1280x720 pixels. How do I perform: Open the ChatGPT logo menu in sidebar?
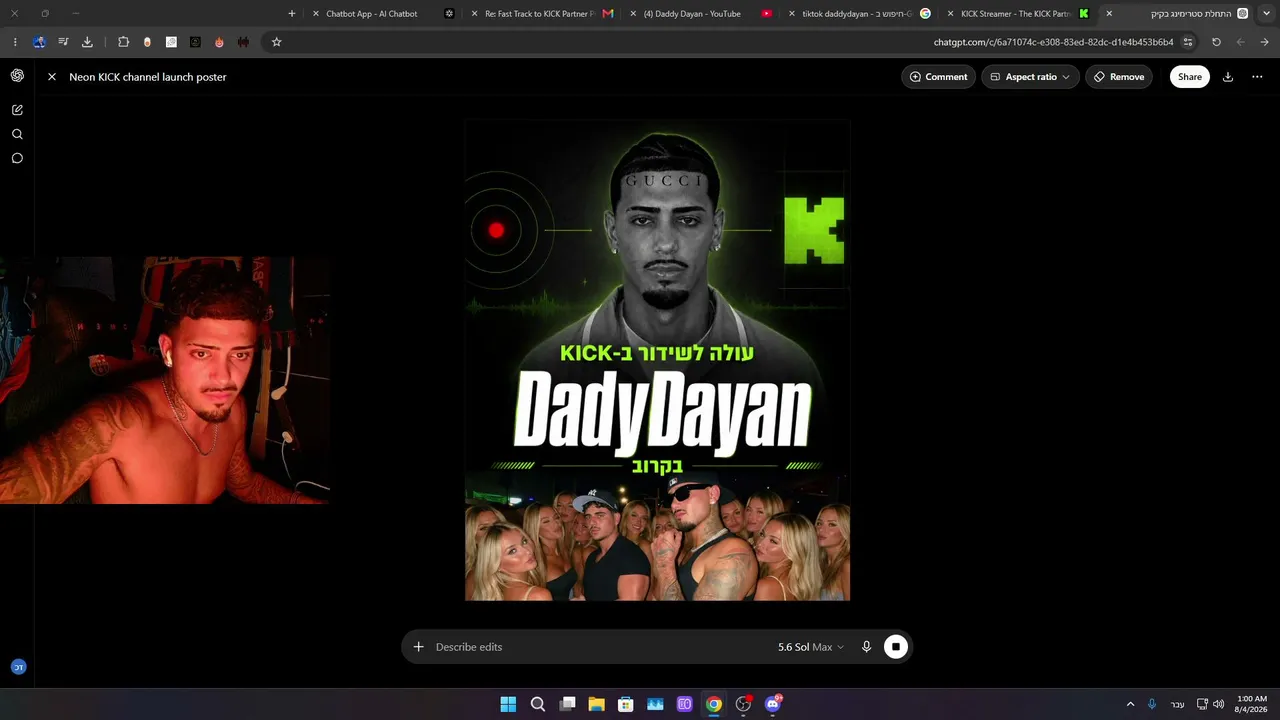(17, 76)
